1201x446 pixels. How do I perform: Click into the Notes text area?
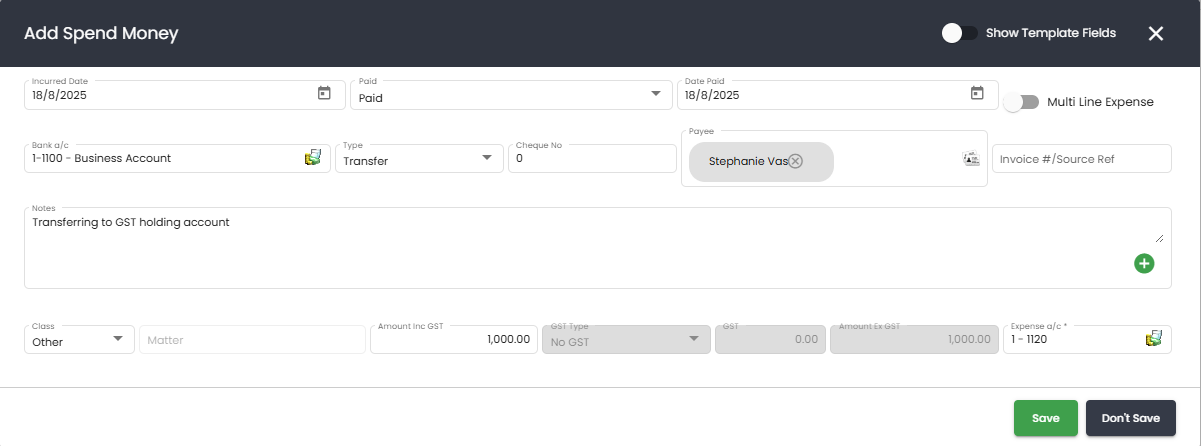598,248
